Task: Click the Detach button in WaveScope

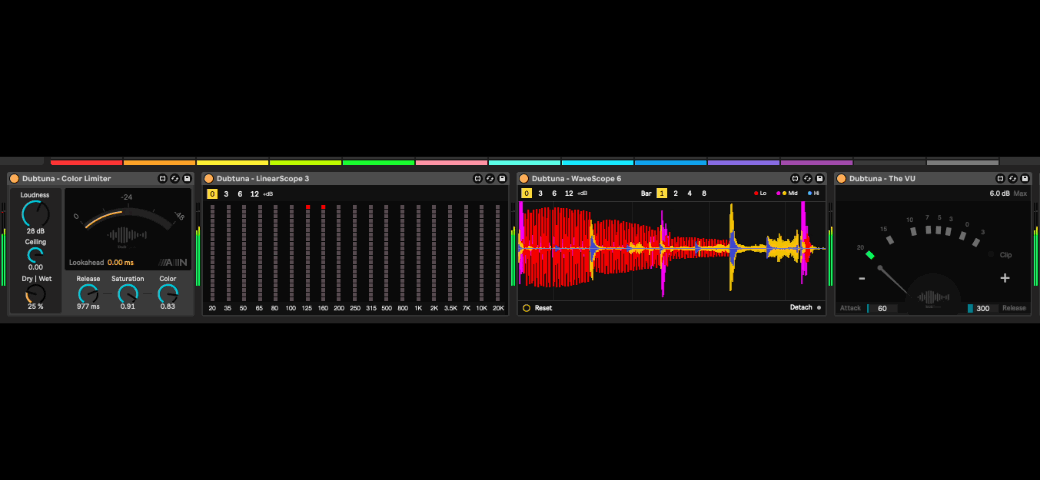Action: 805,308
